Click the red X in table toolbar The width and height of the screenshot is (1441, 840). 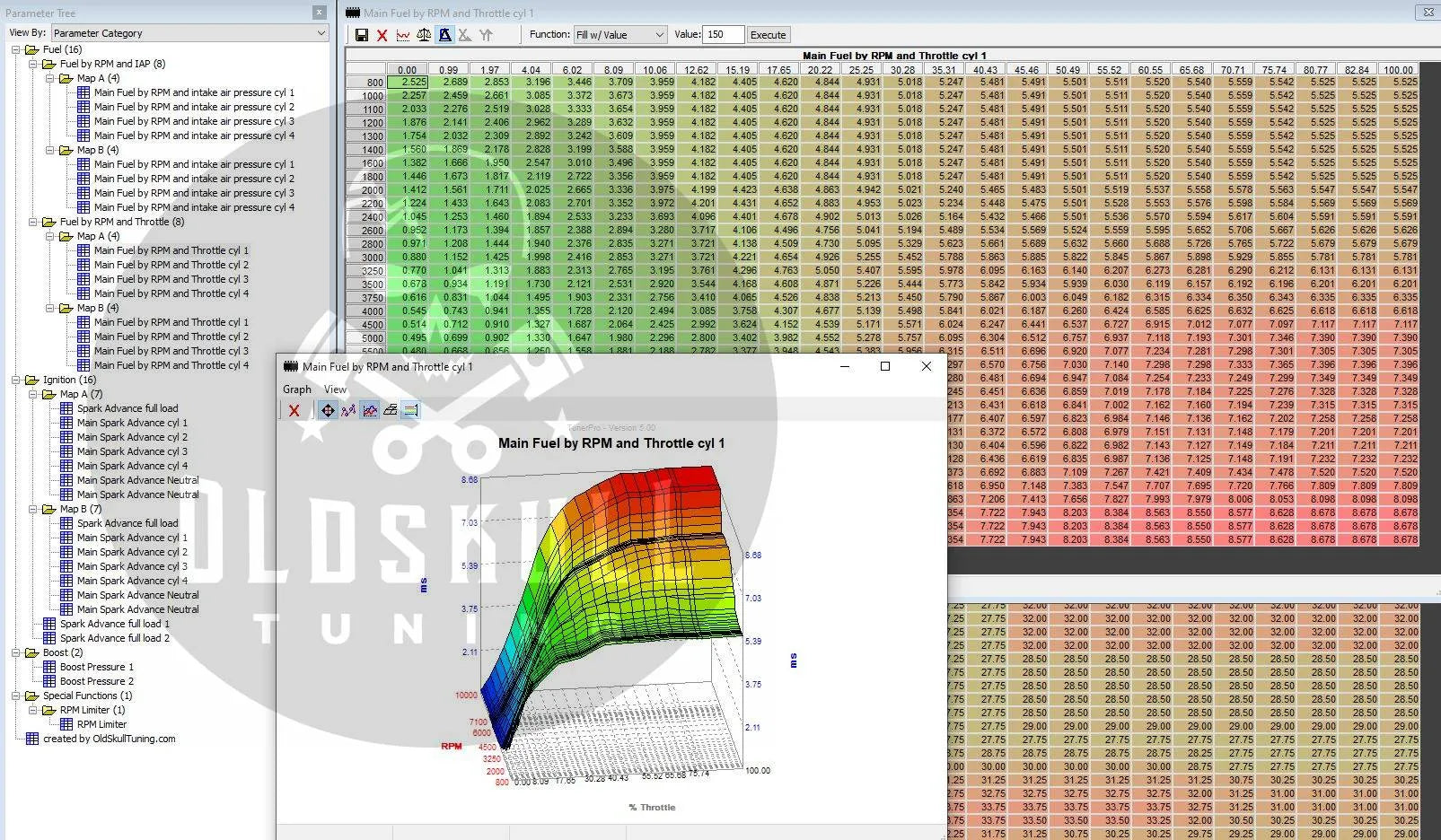(x=382, y=35)
